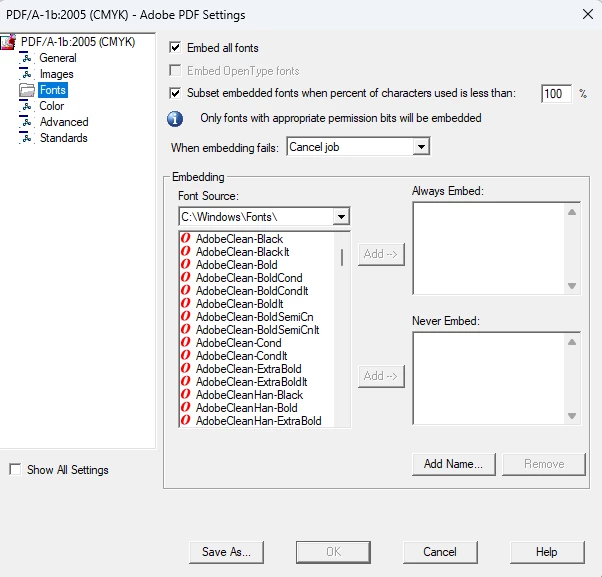Open Advanced settings page
The height and width of the screenshot is (577, 602).
click(x=64, y=122)
